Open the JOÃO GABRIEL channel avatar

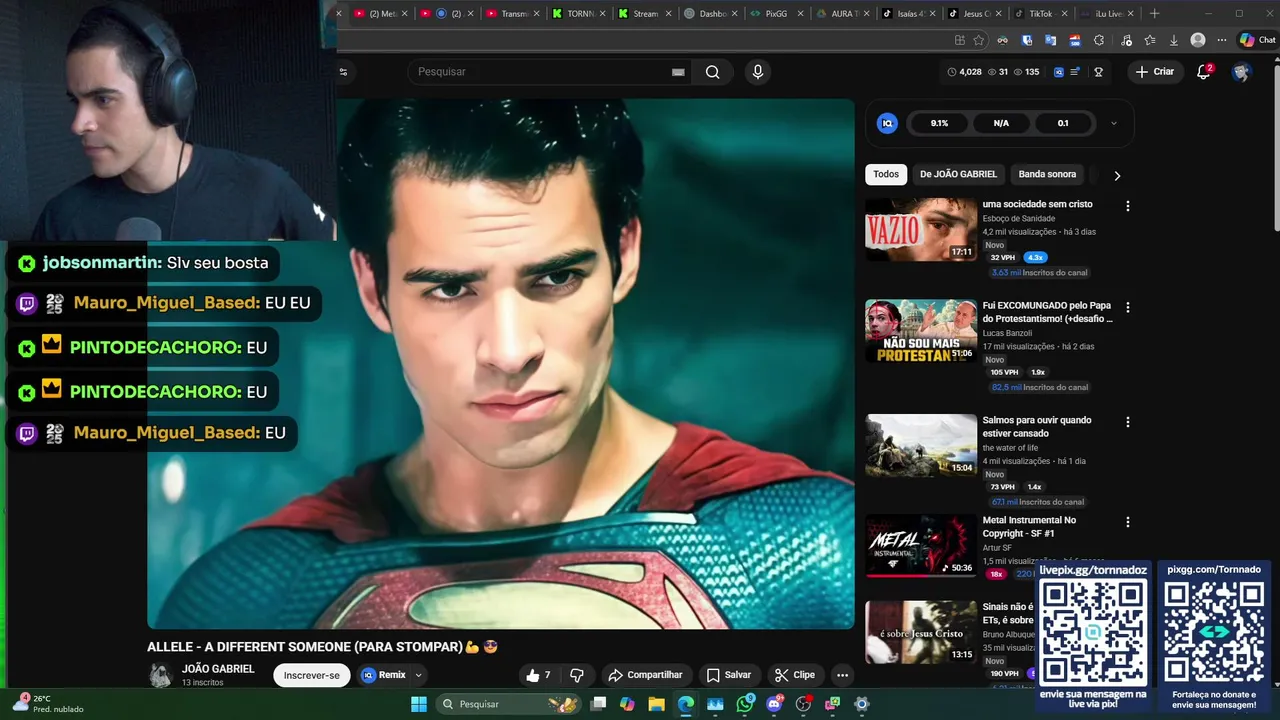point(160,675)
